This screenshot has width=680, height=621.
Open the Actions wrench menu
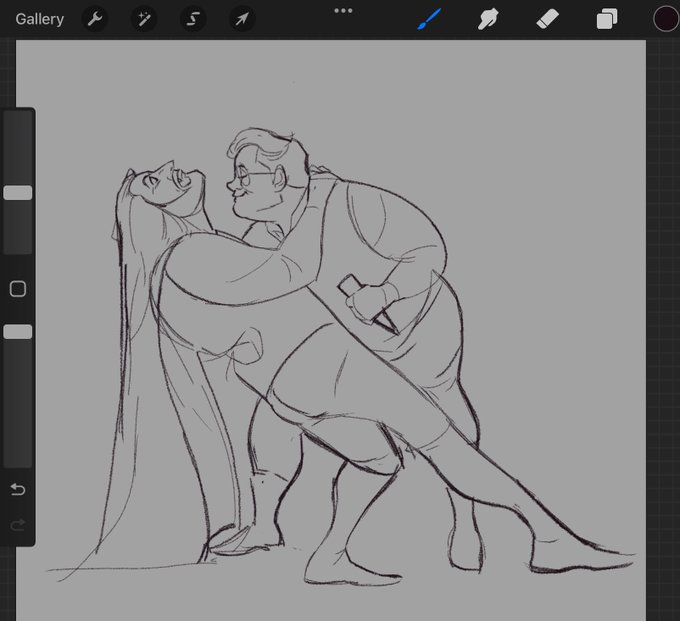(95, 19)
